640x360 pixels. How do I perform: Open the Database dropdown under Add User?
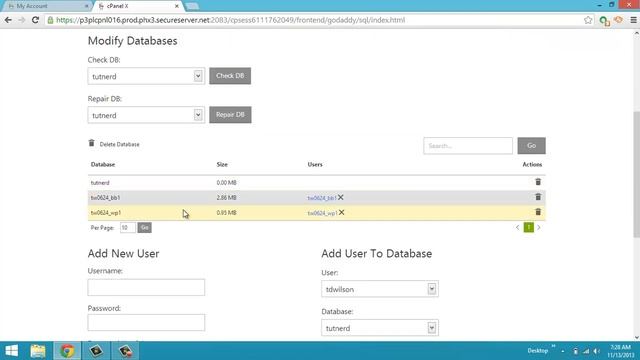click(x=380, y=328)
